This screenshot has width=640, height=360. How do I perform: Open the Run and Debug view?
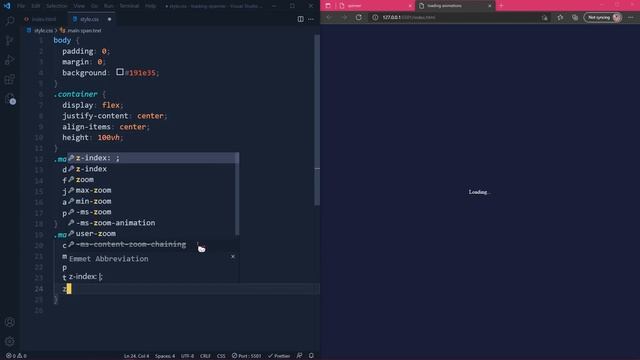click(10, 60)
